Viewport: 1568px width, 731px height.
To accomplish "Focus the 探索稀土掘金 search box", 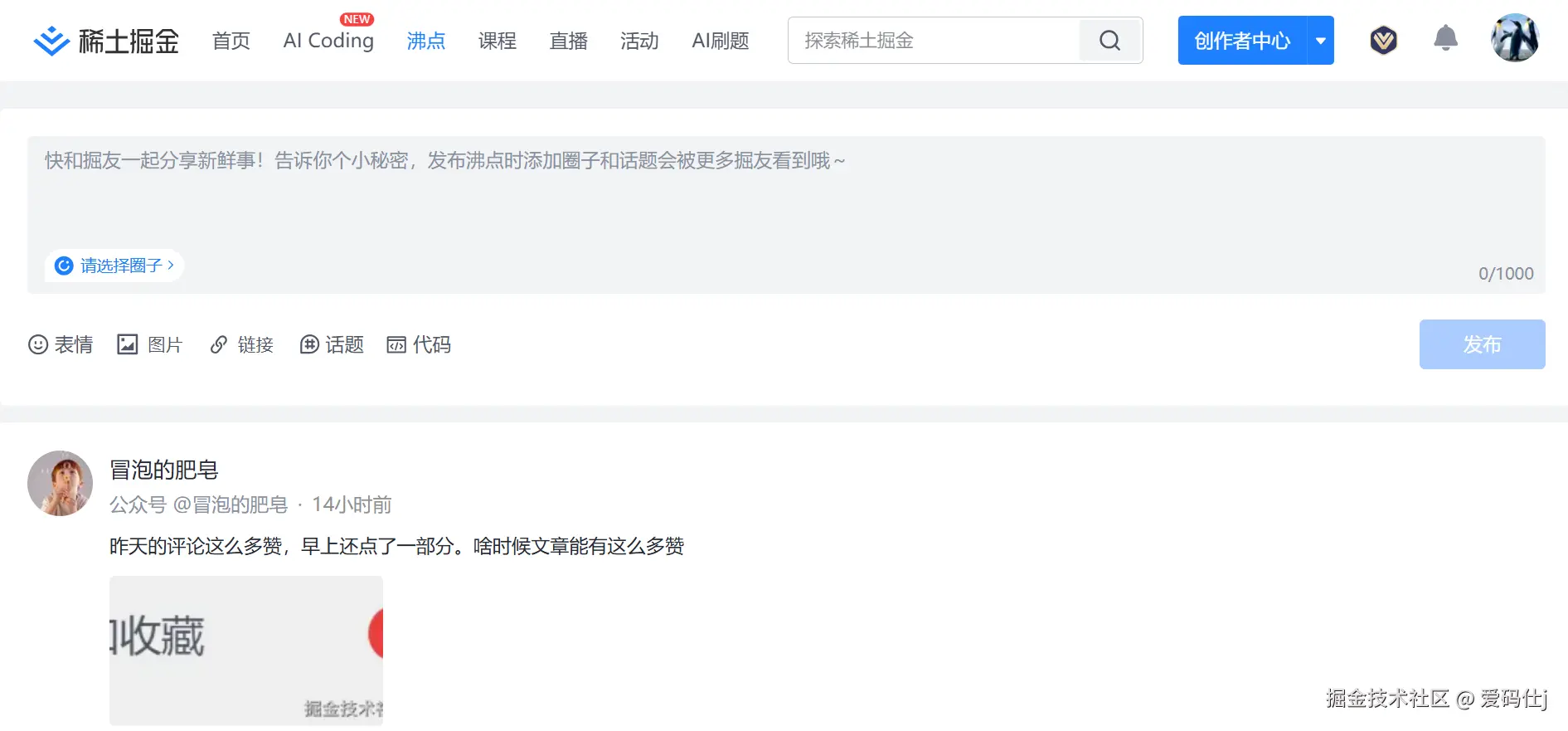I will click(934, 41).
